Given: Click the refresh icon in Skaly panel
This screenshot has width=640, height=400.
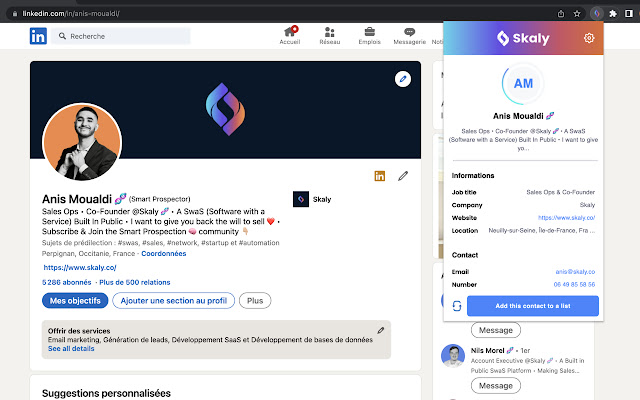Looking at the screenshot, I should [x=457, y=306].
